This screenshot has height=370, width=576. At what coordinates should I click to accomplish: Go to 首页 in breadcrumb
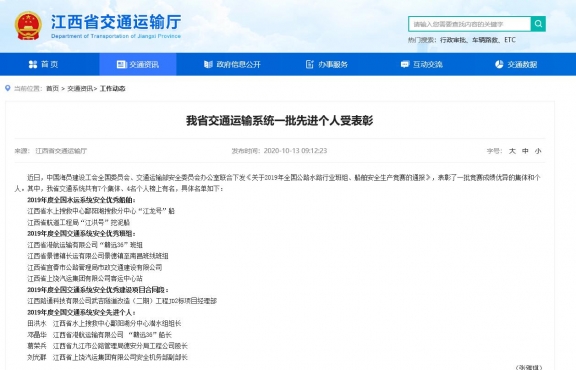point(52,89)
